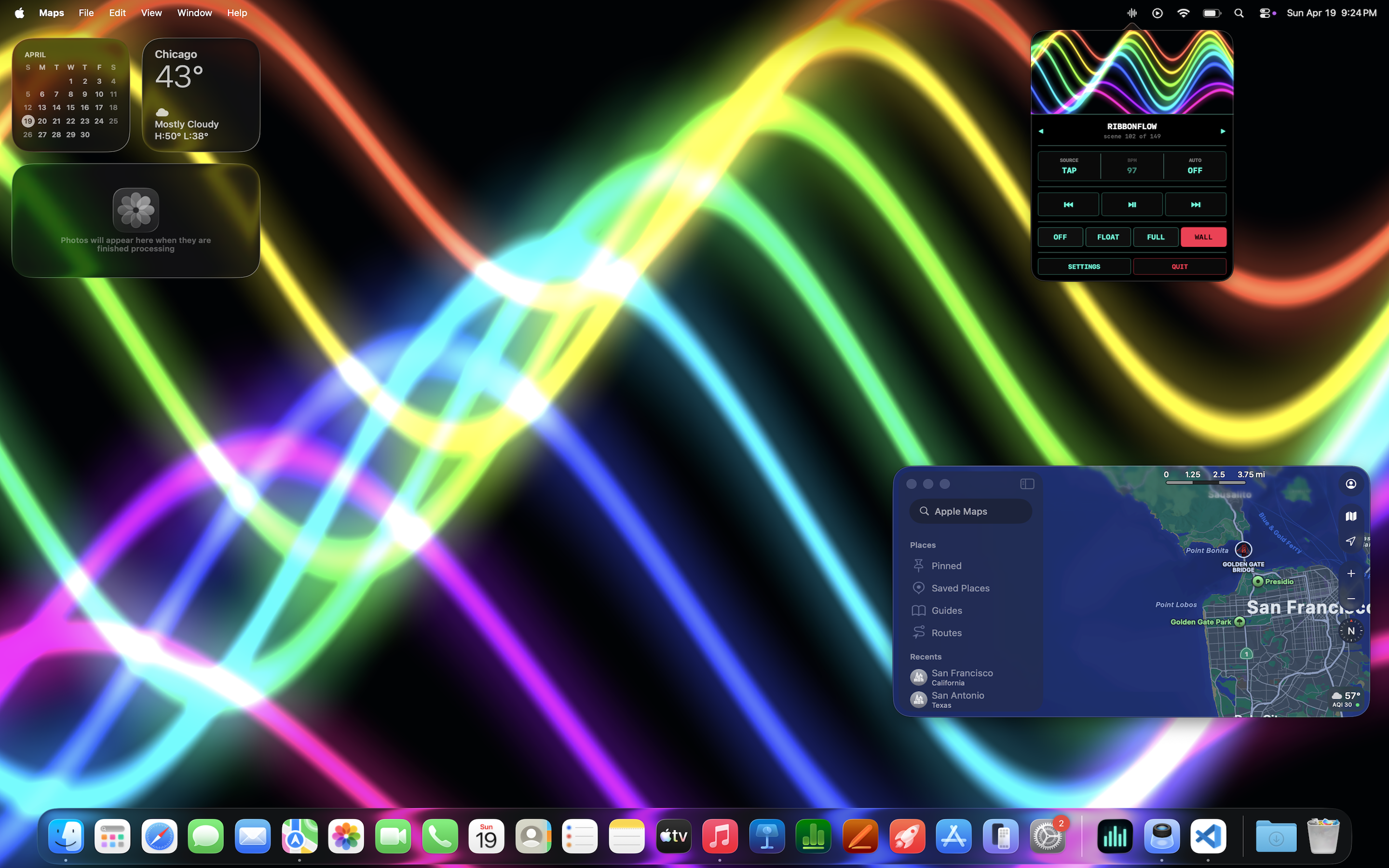Zoom out on the map
The height and width of the screenshot is (868, 1389).
(x=1351, y=598)
